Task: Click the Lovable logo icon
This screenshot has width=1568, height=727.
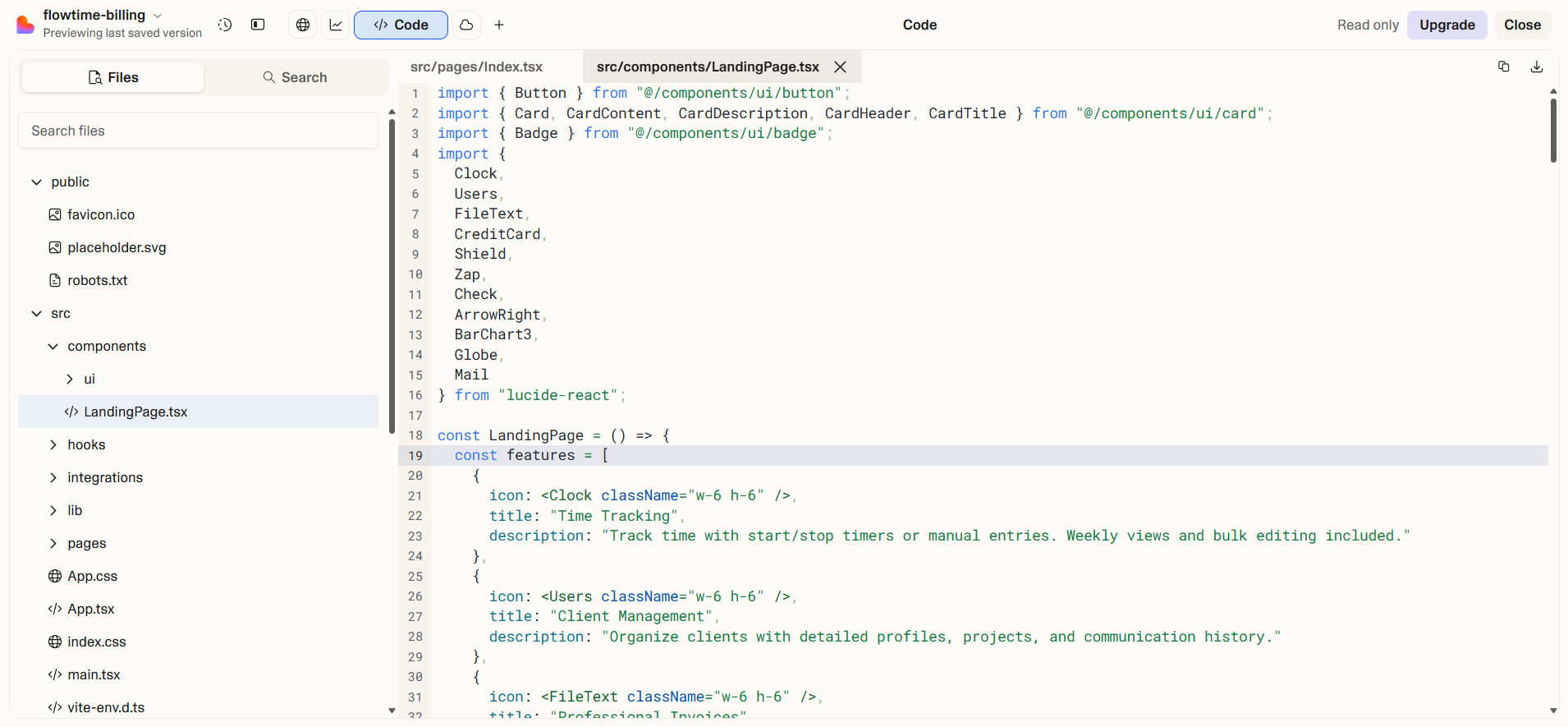Action: point(25,25)
